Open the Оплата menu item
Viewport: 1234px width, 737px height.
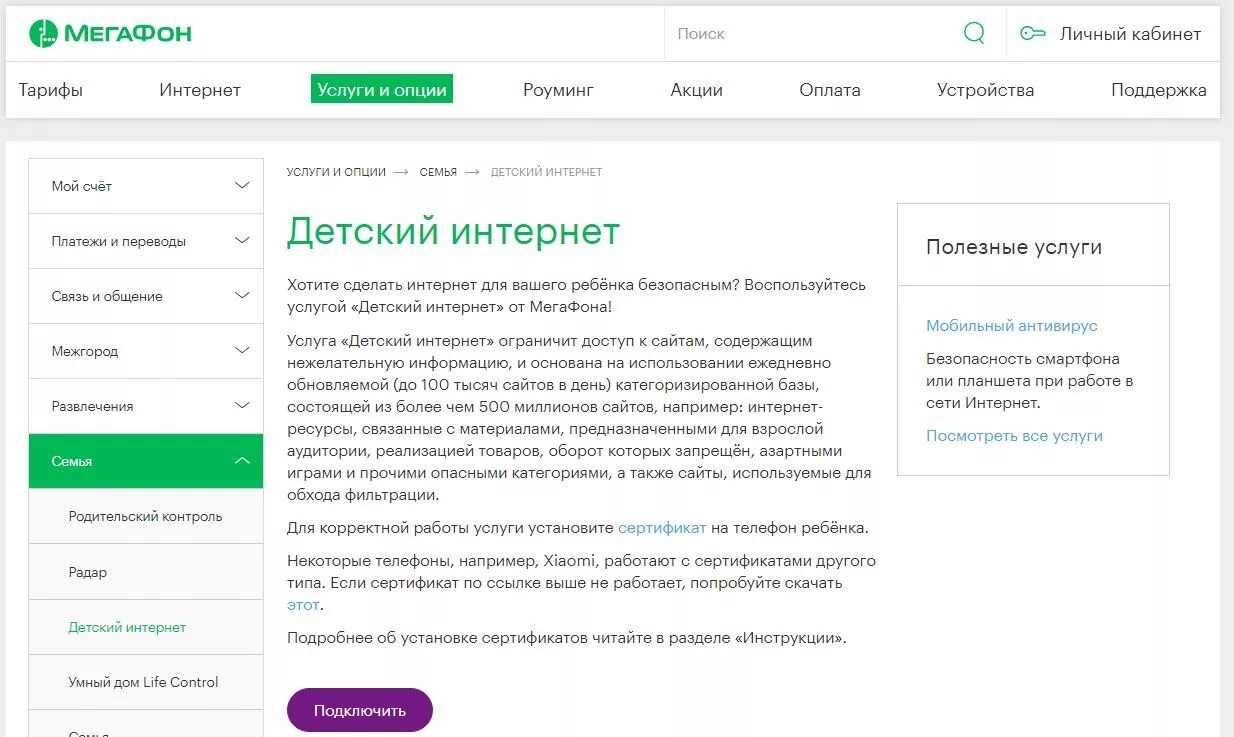(828, 90)
